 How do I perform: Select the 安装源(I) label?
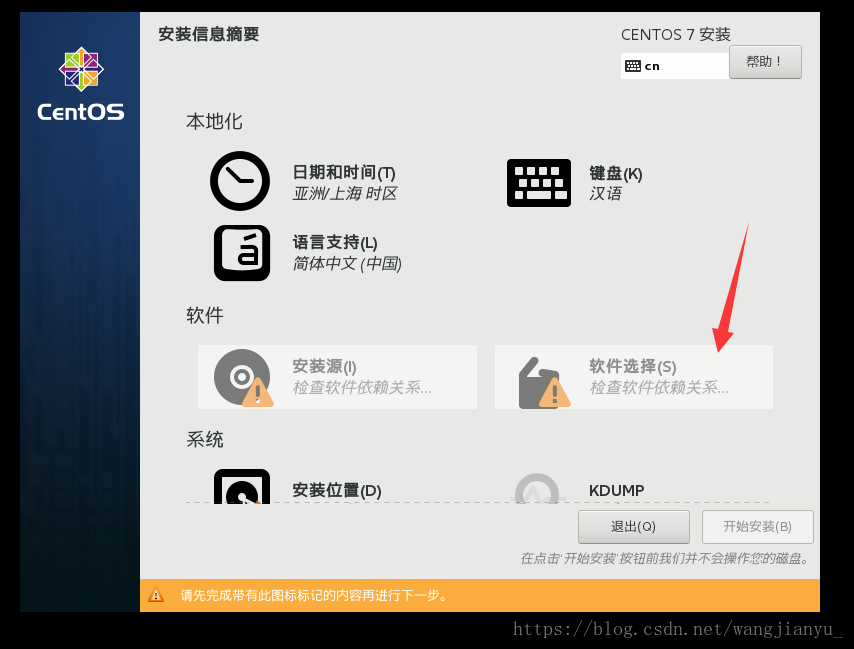[324, 366]
